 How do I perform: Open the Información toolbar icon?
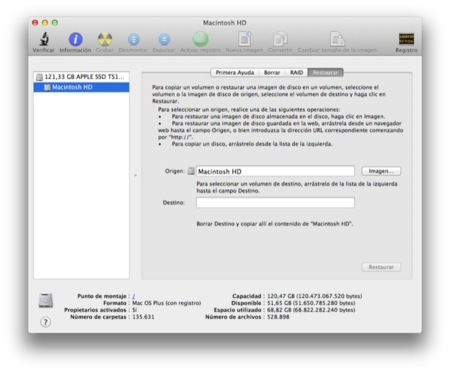click(x=75, y=39)
